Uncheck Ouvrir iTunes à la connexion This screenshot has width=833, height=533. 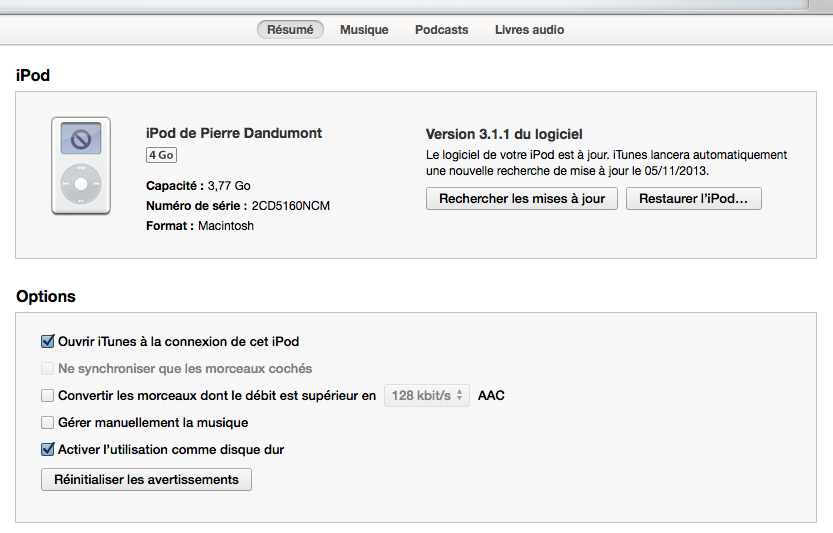pyautogui.click(x=48, y=341)
